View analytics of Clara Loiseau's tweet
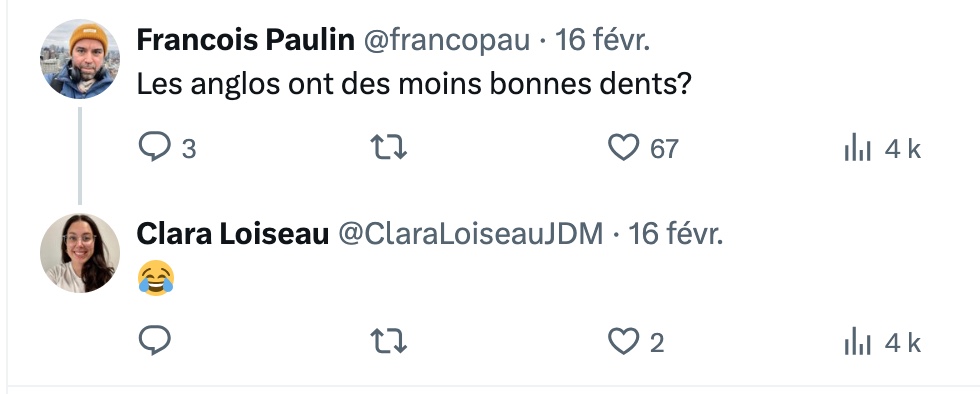Screen dimensions: 980x394 point(858,343)
